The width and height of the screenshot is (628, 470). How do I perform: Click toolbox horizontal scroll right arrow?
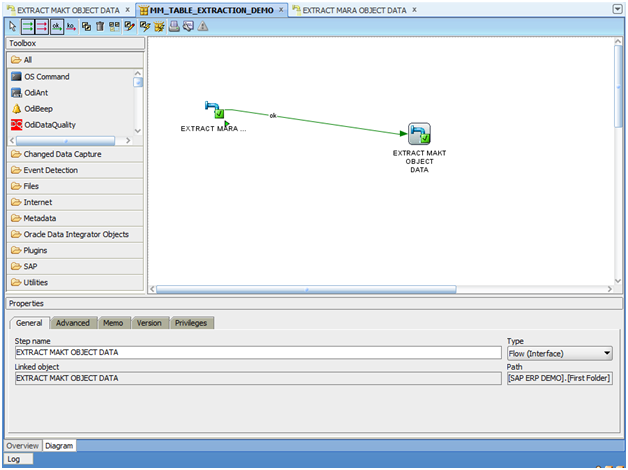coord(128,141)
